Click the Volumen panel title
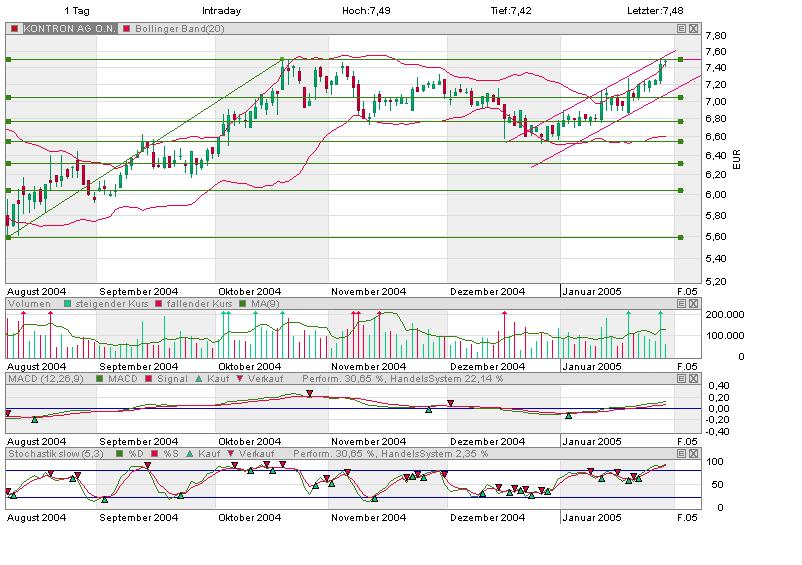802x565 pixels. point(29,303)
